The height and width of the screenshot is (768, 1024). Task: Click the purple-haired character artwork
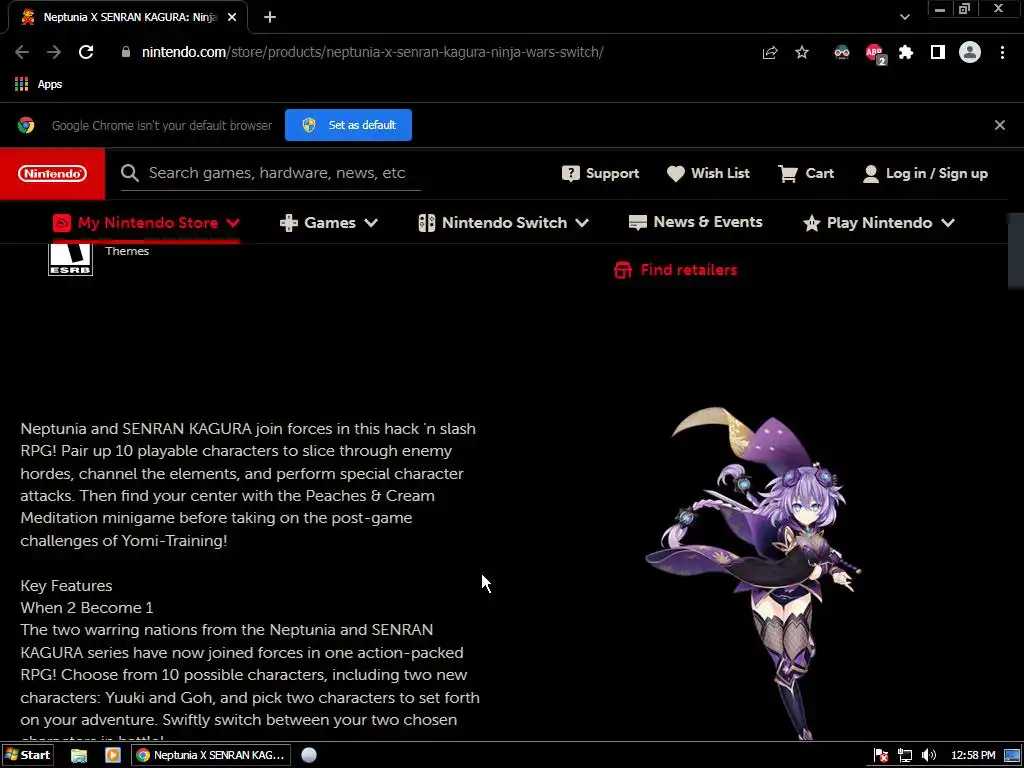point(754,573)
